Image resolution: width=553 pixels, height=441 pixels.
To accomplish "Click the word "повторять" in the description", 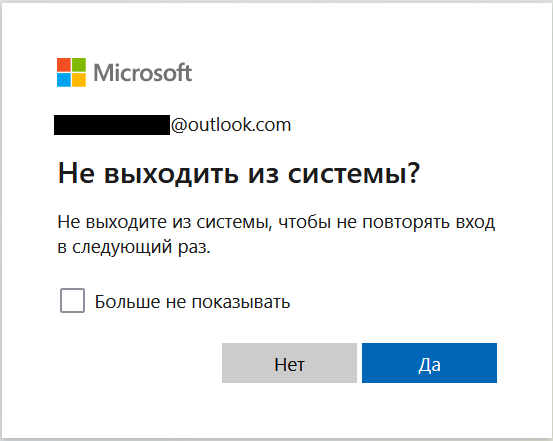I will click(406, 222).
